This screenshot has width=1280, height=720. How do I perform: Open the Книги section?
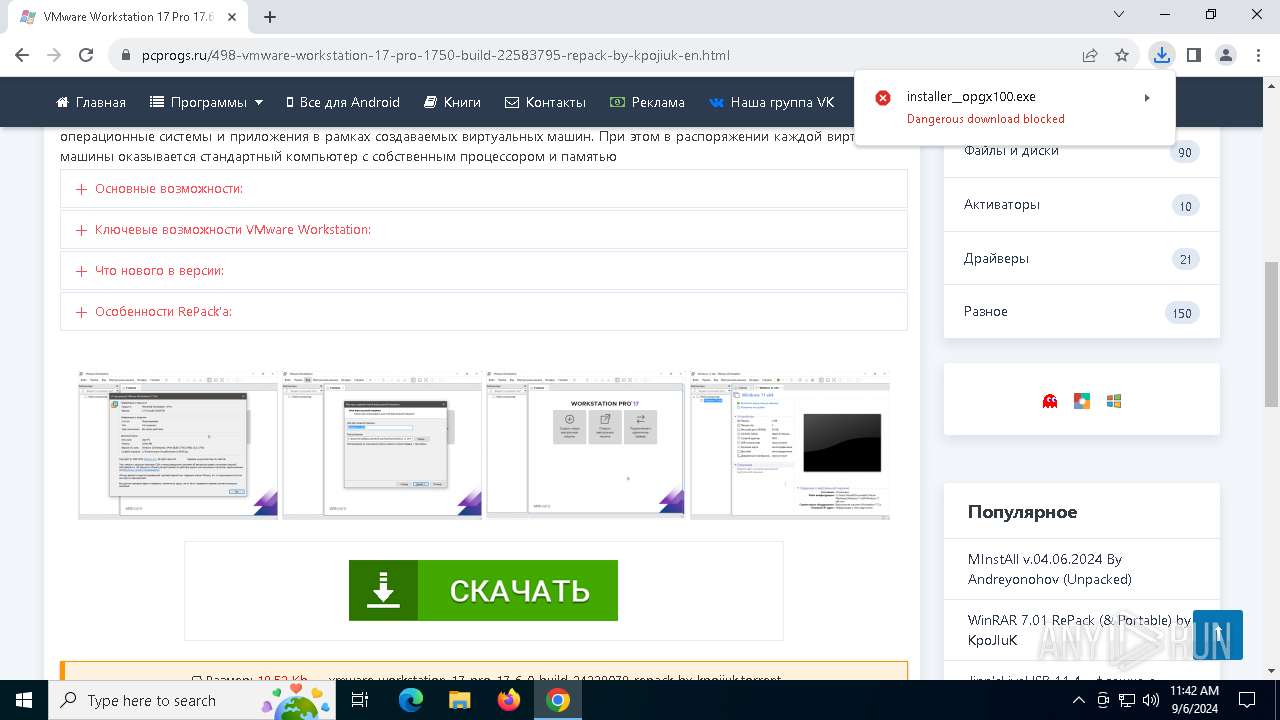coord(452,102)
